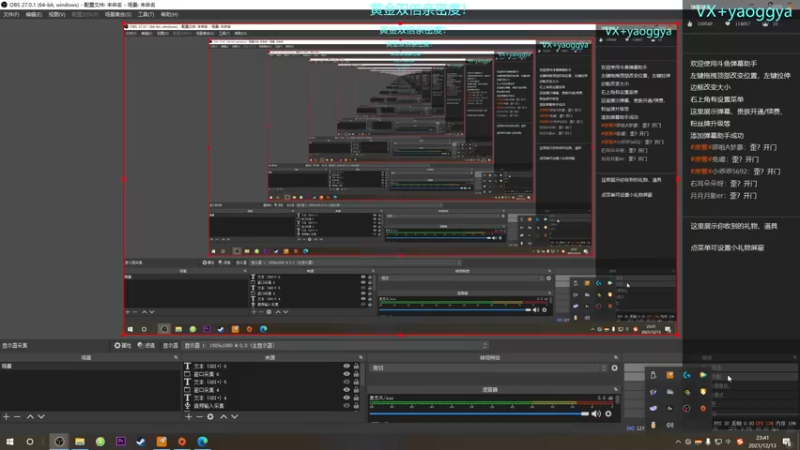800x450 pixels.
Task: Open the 编辑(E) menu
Action: pyautogui.click(x=33, y=14)
